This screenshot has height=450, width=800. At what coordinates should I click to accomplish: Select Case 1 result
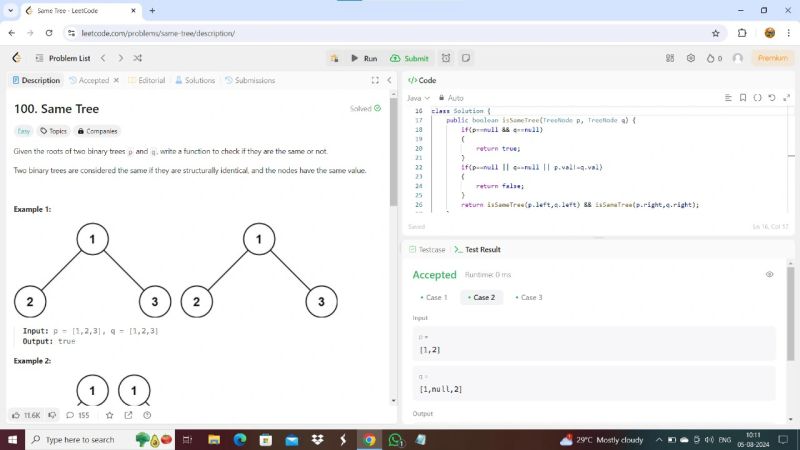click(x=434, y=297)
